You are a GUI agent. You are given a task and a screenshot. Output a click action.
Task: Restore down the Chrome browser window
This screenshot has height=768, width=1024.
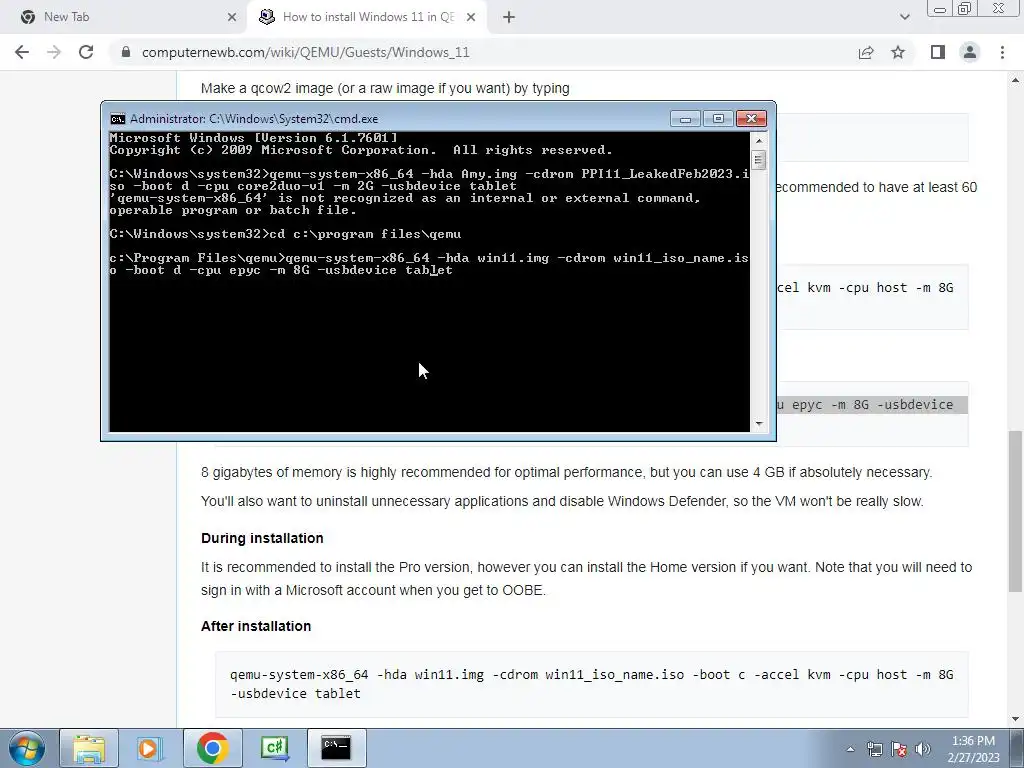coord(965,9)
